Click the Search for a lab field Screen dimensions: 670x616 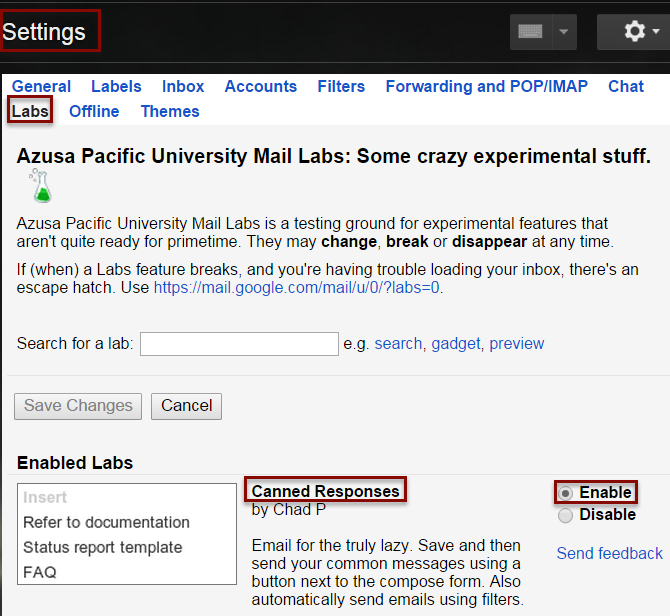pyautogui.click(x=239, y=344)
